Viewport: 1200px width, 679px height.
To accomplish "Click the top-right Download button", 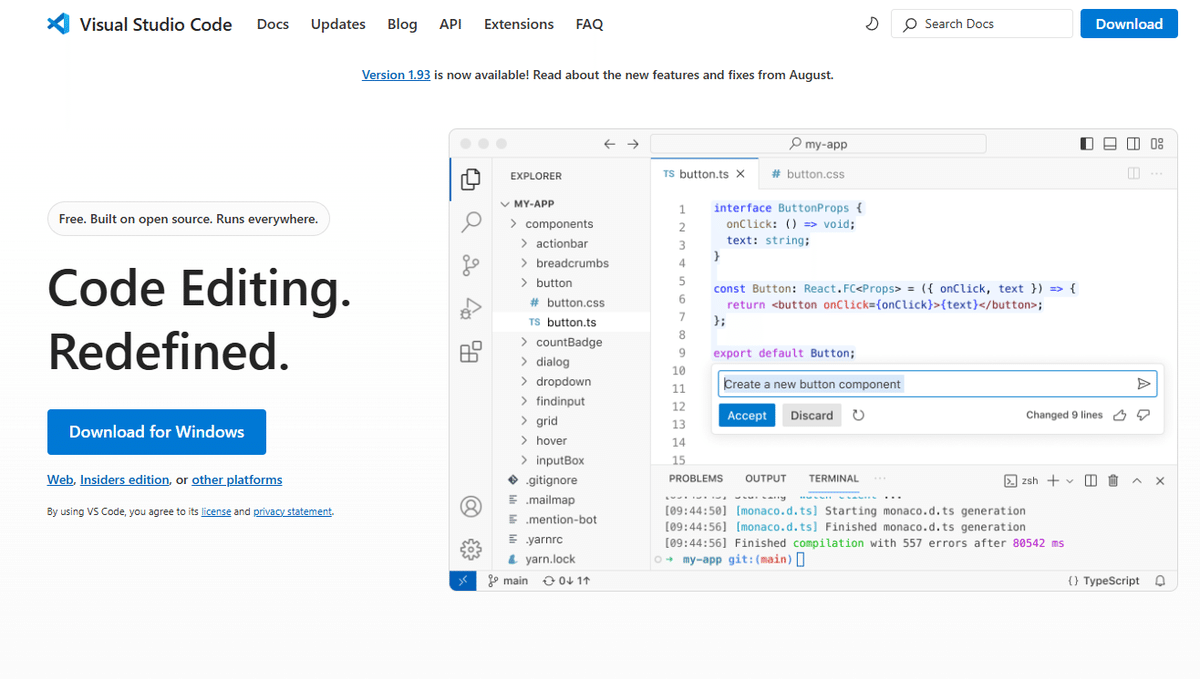I will tap(1129, 24).
